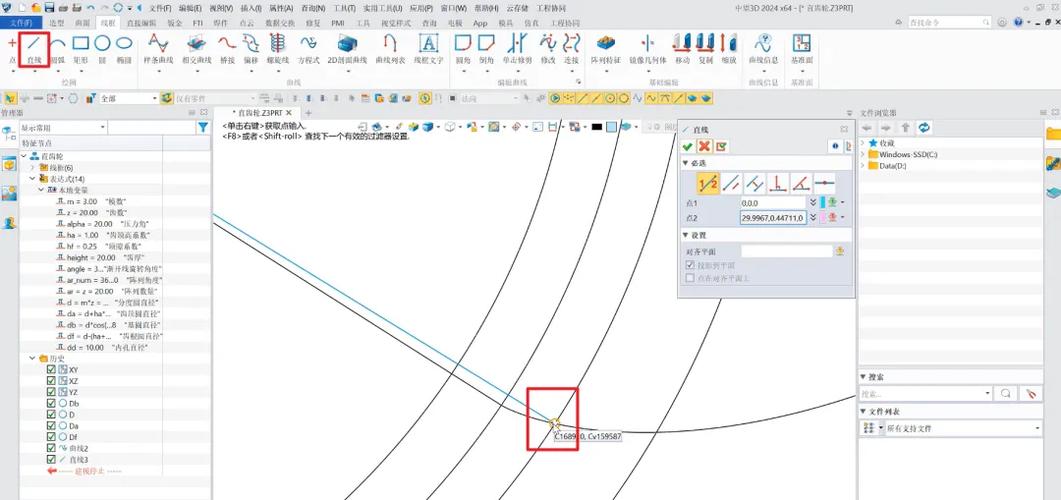
Task: Open the 方程式 equation curve tool
Action: click(x=309, y=49)
